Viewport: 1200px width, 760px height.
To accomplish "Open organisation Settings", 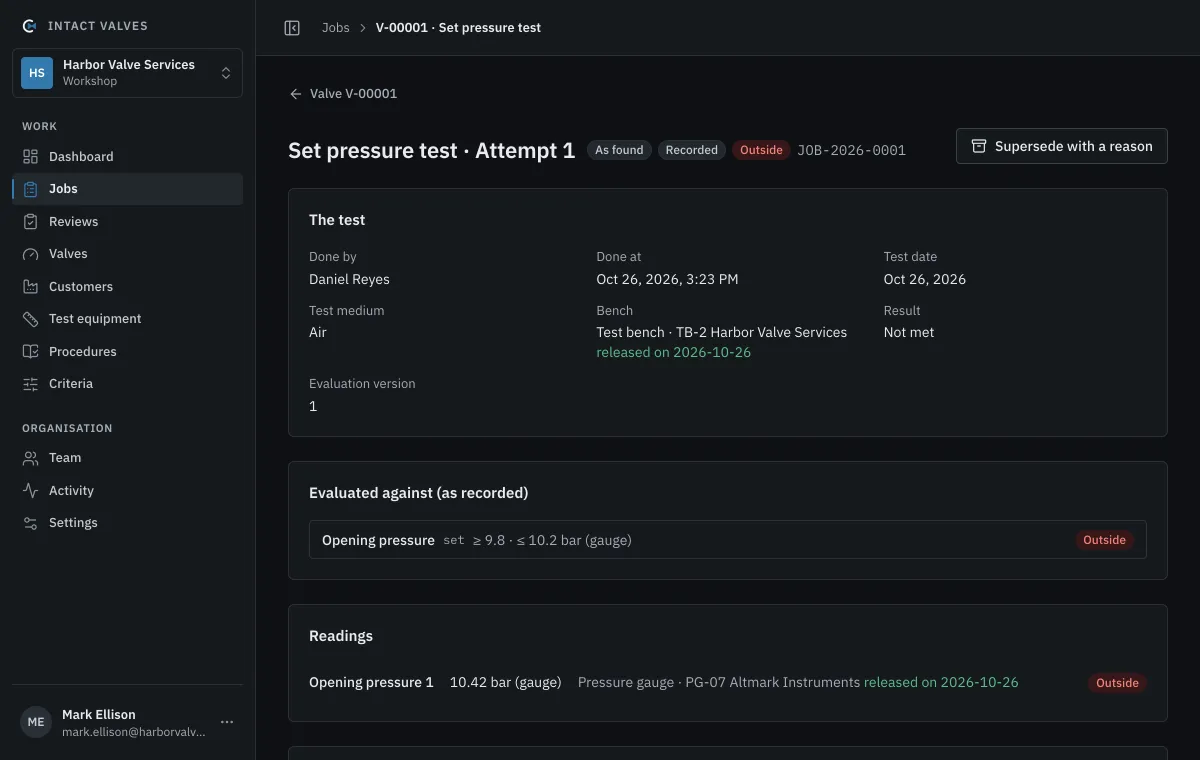I will click(x=127, y=523).
